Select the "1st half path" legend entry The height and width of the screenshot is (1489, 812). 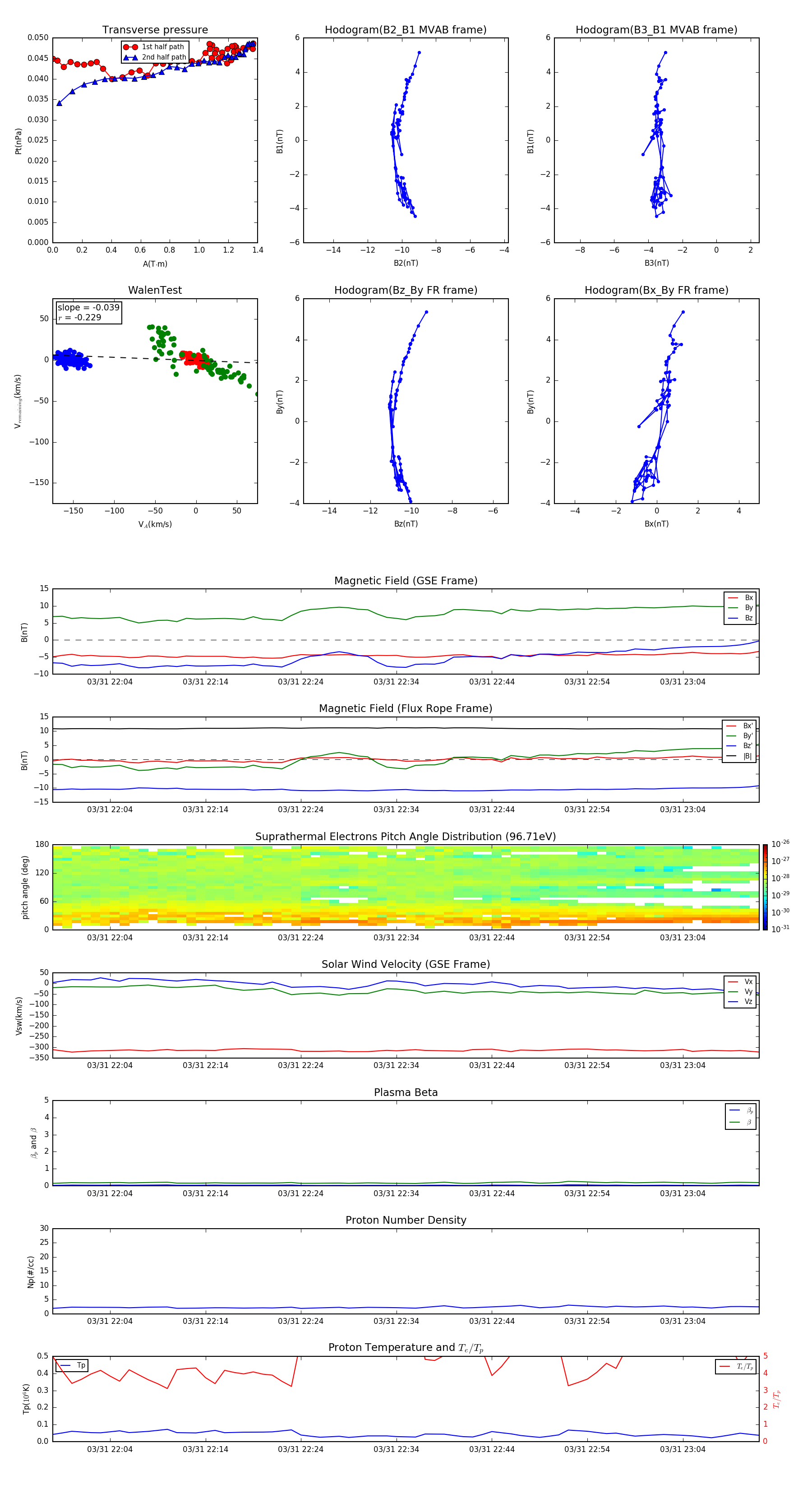pyautogui.click(x=154, y=47)
